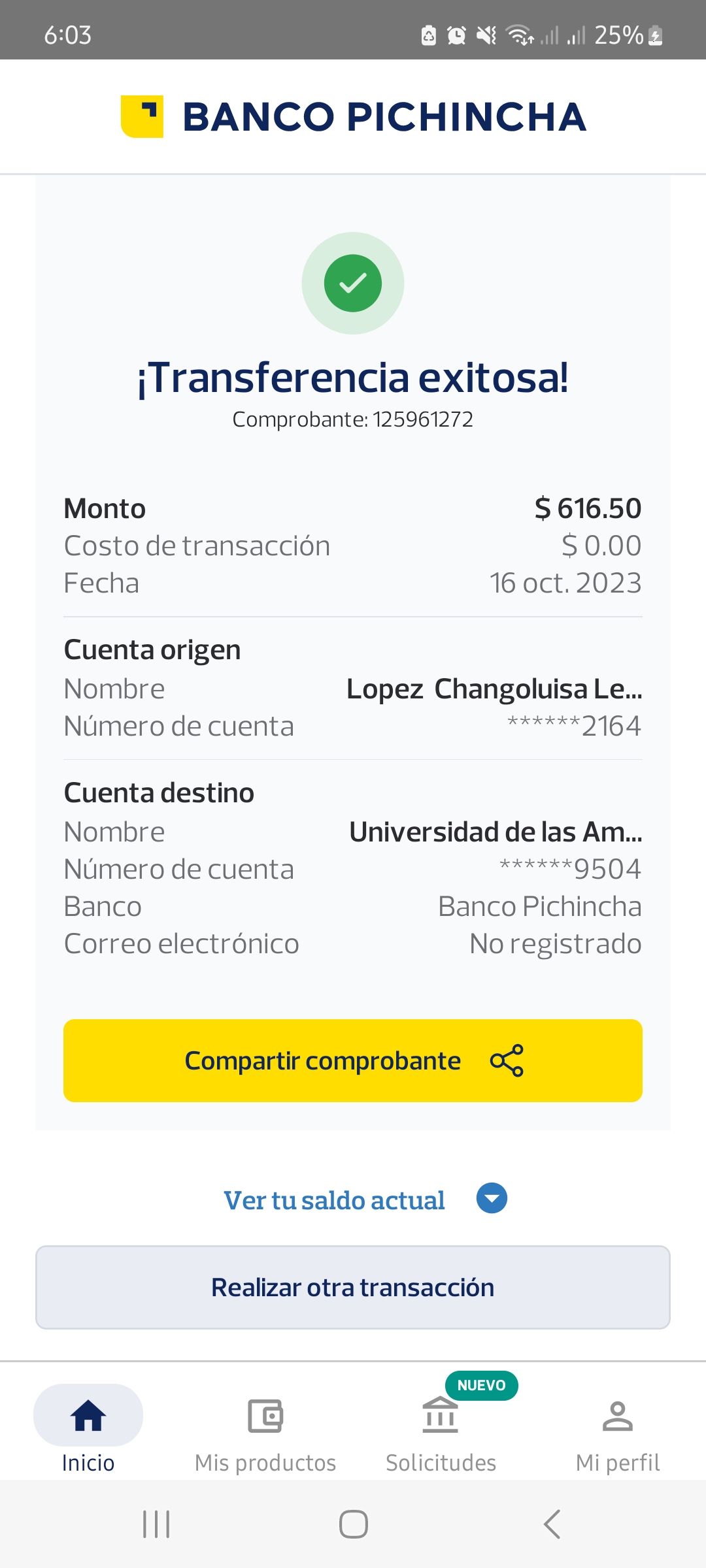This screenshot has height=1568, width=706.
Task: Tap the green success checkmark icon
Action: [x=353, y=283]
